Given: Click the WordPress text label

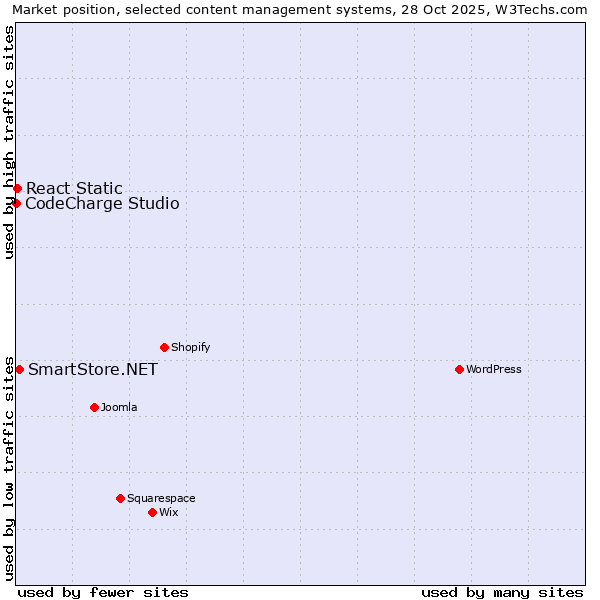Looking at the screenshot, I should (493, 370).
